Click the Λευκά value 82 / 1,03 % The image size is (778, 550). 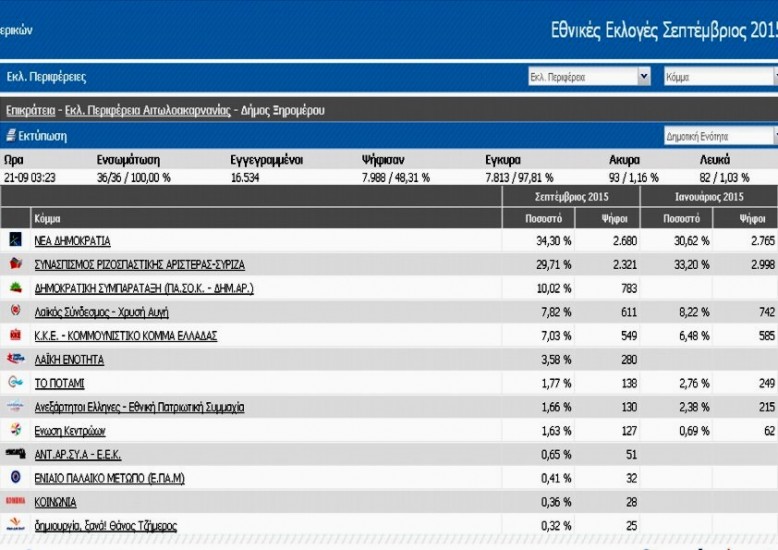tap(724, 178)
